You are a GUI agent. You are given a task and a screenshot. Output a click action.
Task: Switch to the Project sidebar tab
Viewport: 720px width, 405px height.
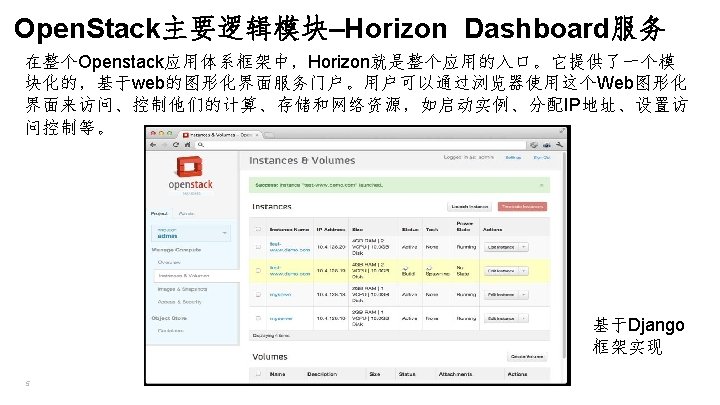click(159, 214)
